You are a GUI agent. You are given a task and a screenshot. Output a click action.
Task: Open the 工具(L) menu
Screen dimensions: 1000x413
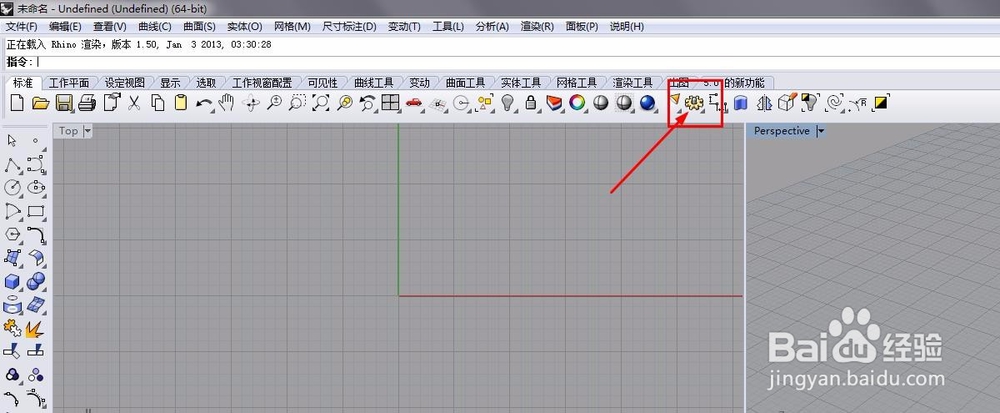point(448,26)
